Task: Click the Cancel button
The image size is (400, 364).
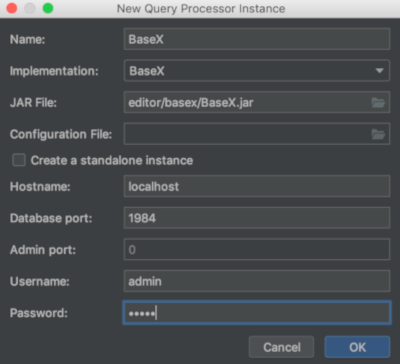Action: 282,347
